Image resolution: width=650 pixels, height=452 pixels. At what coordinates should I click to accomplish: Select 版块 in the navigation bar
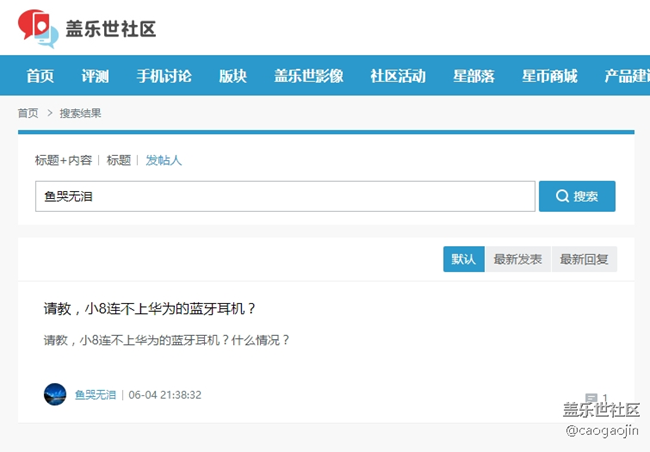[233, 76]
